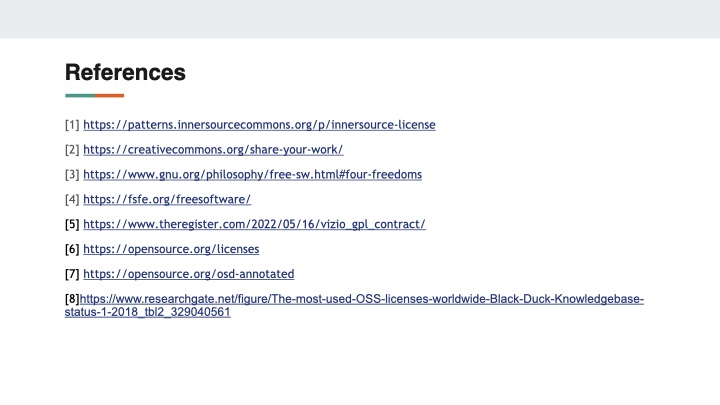Open the gnu.org four-freedoms link

click(253, 174)
